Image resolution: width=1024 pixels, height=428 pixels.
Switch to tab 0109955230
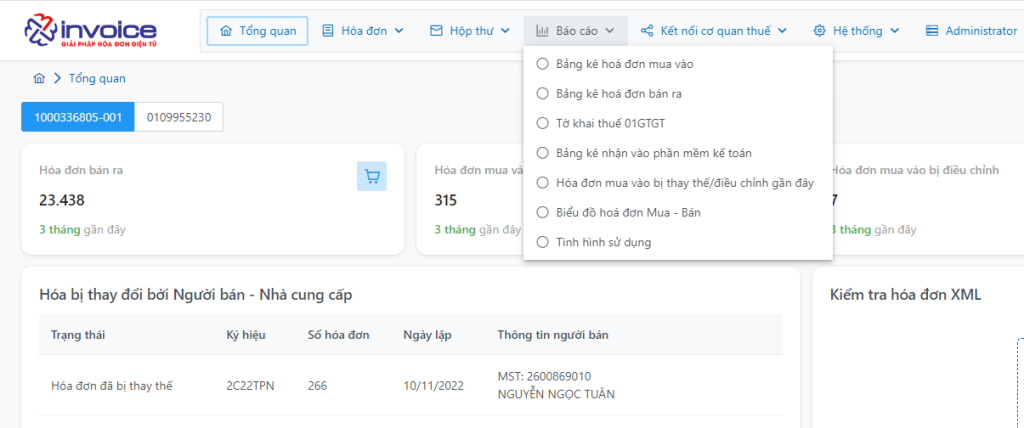[x=179, y=117]
